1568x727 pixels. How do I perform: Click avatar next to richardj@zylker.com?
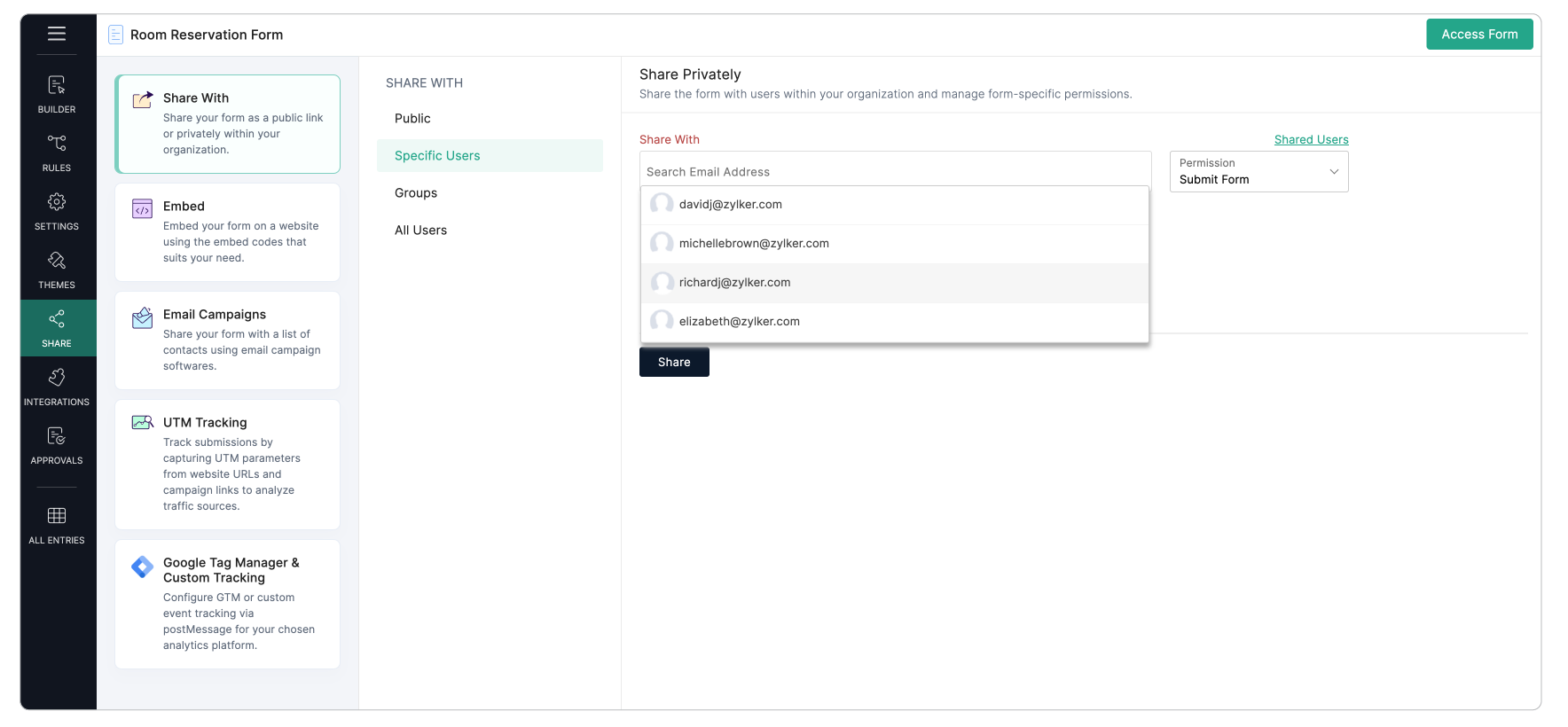pos(662,282)
